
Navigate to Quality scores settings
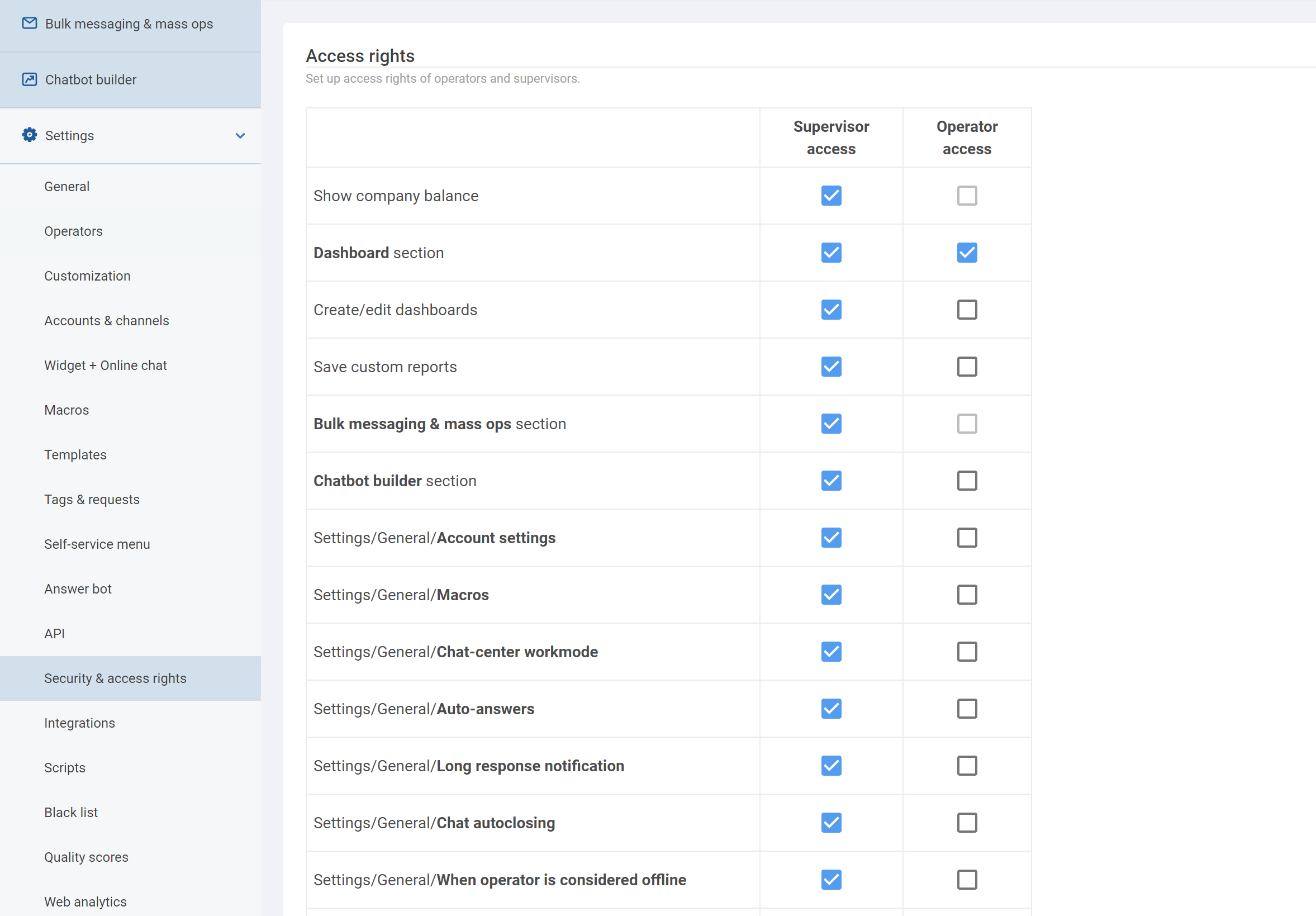(x=86, y=857)
